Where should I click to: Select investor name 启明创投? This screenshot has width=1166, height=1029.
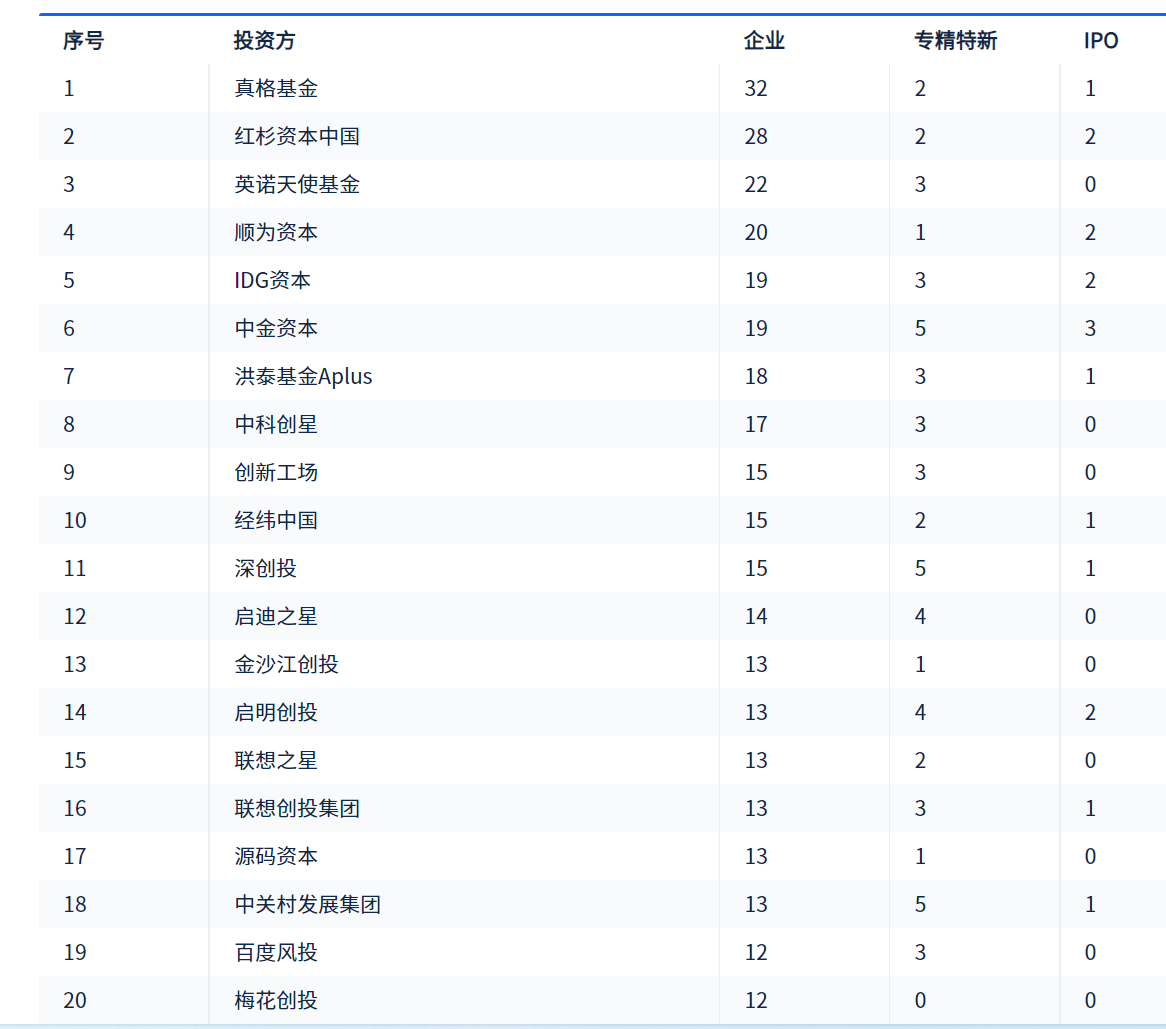(x=276, y=712)
